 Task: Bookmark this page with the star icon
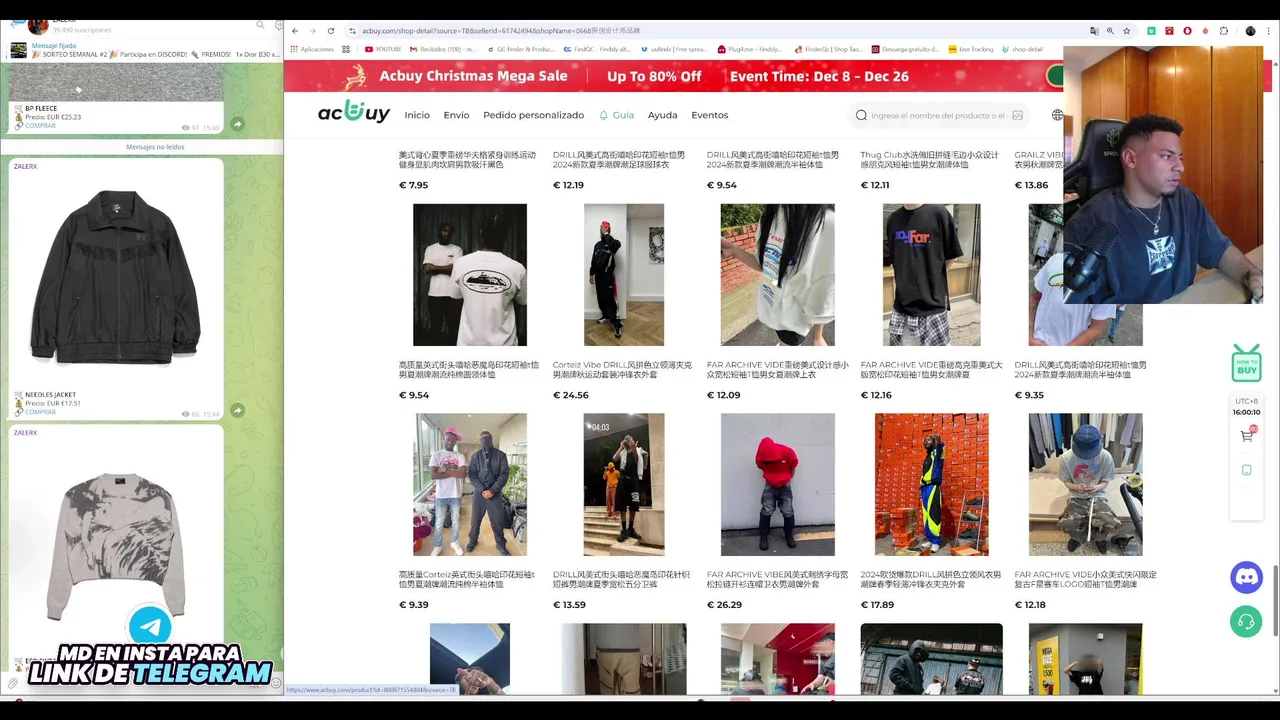[1127, 31]
